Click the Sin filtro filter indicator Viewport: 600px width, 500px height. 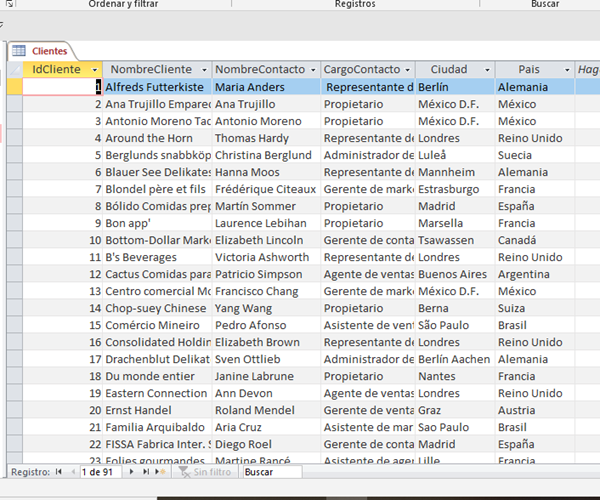(x=205, y=471)
